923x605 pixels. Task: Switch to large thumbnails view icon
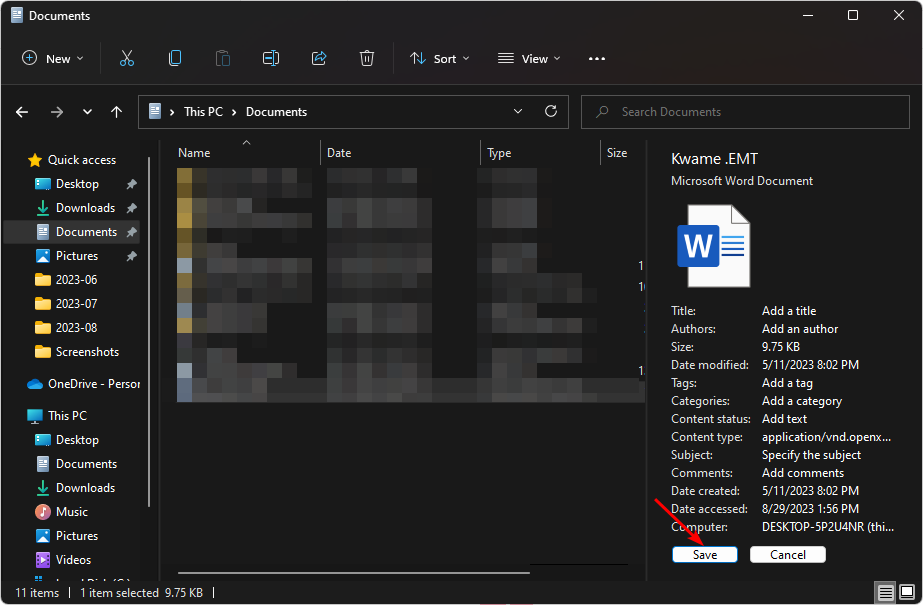pyautogui.click(x=907, y=593)
